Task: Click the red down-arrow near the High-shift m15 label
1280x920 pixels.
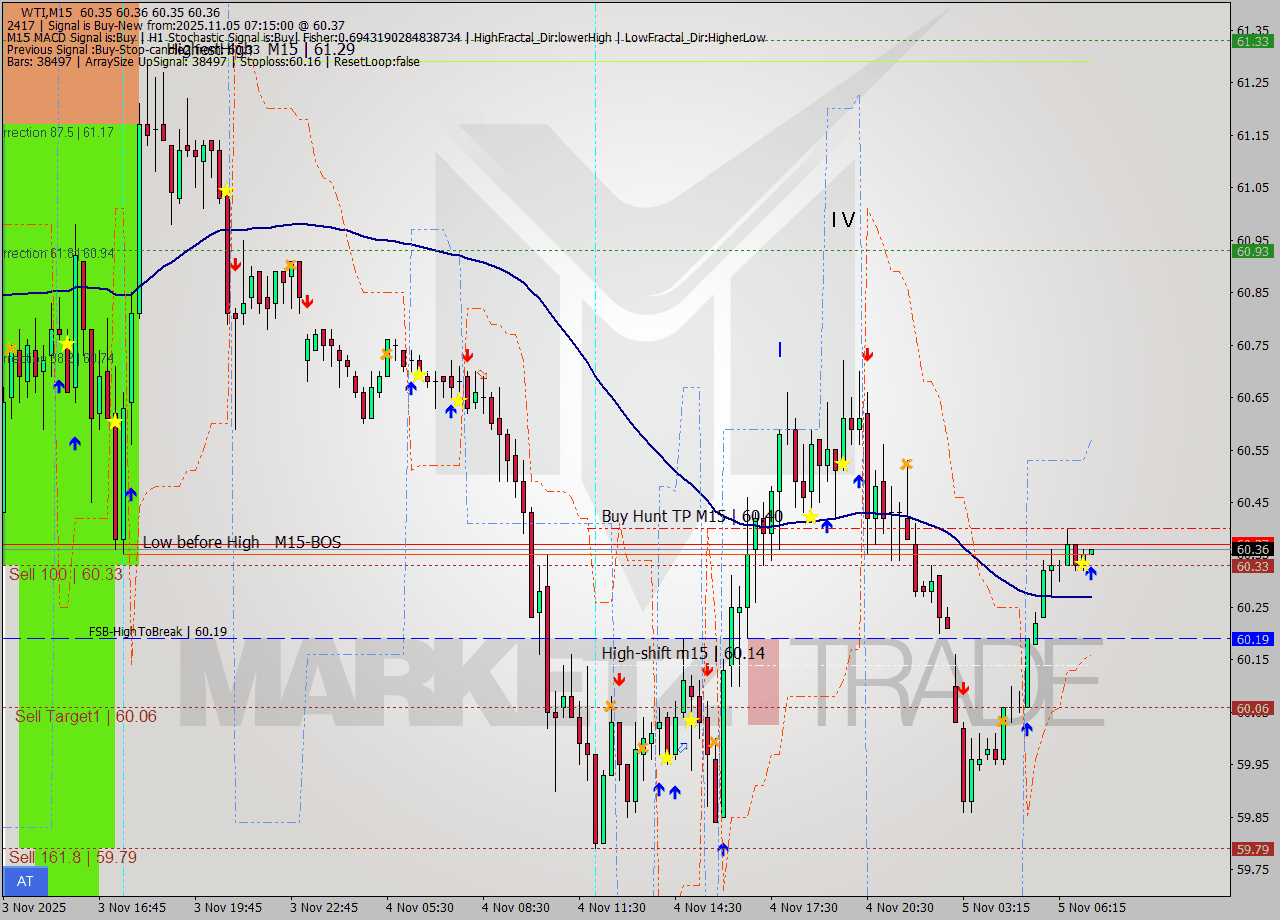Action: click(x=619, y=678)
